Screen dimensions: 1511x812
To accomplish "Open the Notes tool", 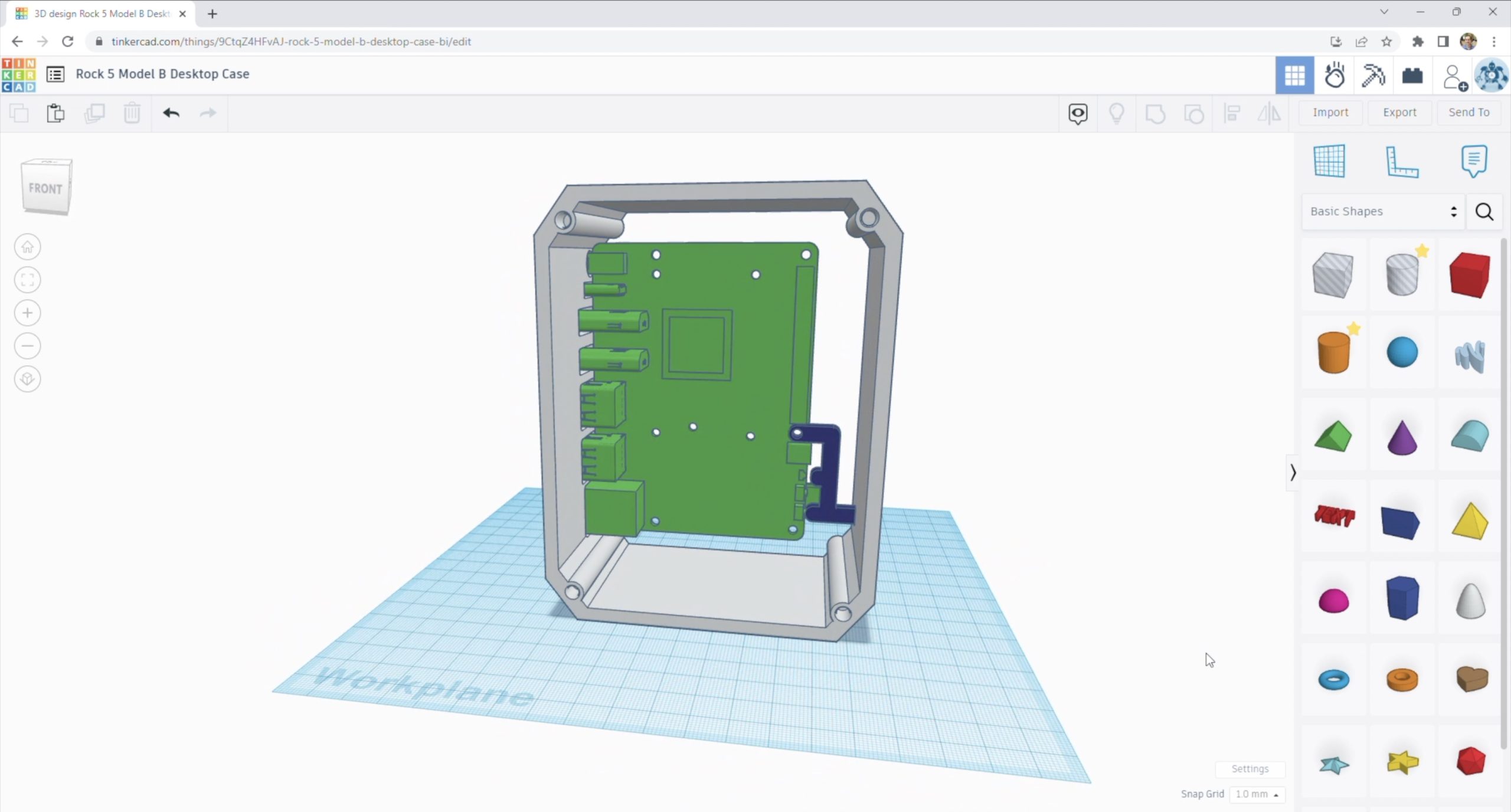I will (x=1473, y=161).
